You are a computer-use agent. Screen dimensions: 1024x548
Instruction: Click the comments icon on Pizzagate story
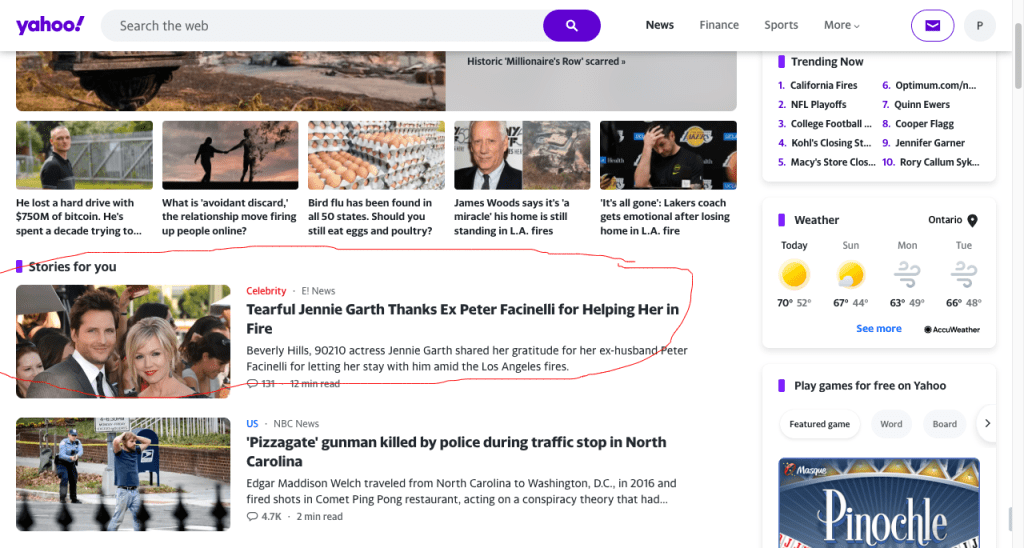coord(252,517)
